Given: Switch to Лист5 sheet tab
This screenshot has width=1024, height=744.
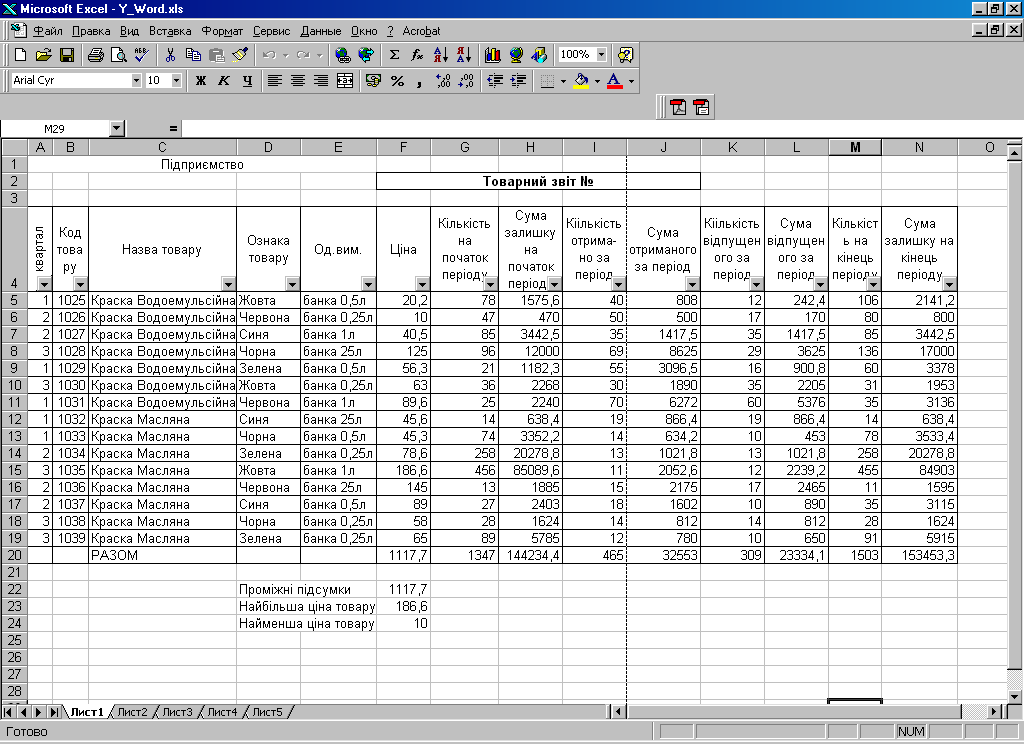Looking at the screenshot, I should 267,712.
